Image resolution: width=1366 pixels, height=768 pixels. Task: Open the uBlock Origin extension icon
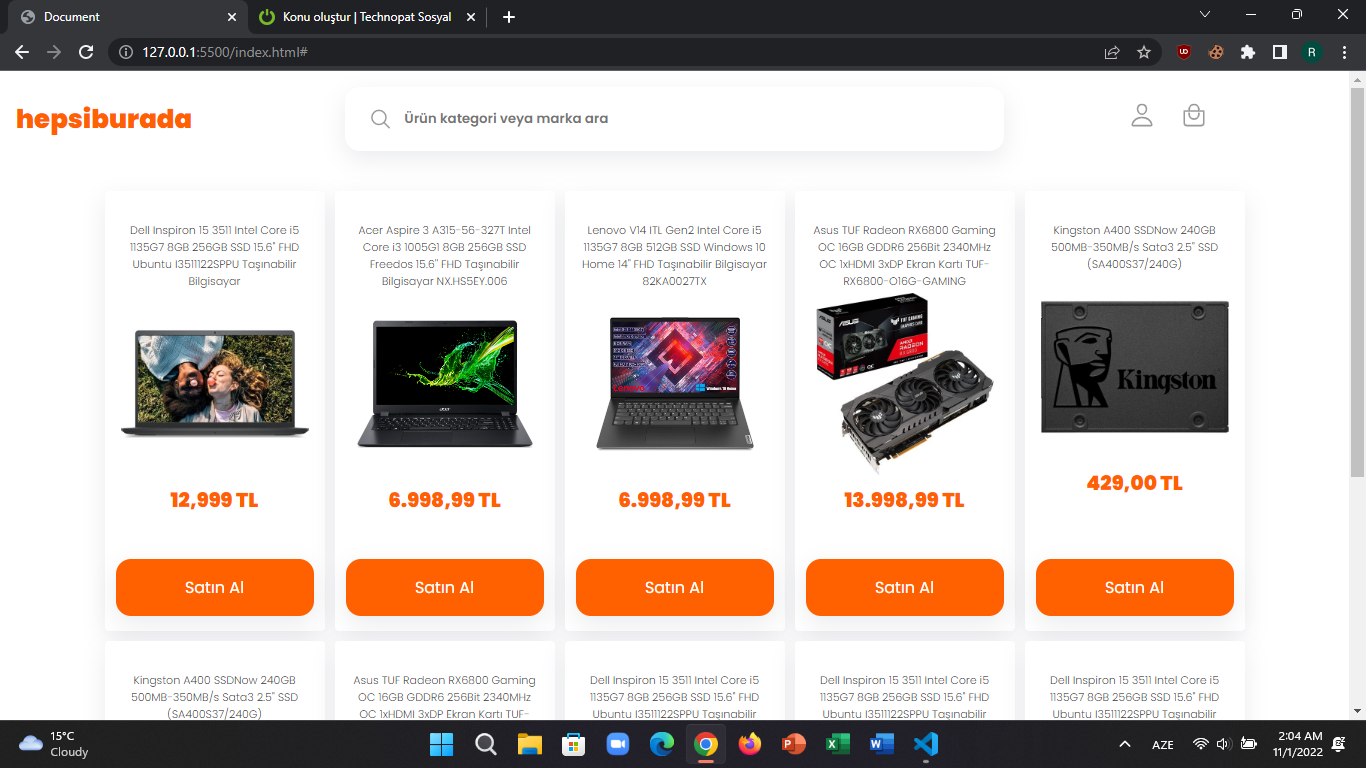[1184, 52]
